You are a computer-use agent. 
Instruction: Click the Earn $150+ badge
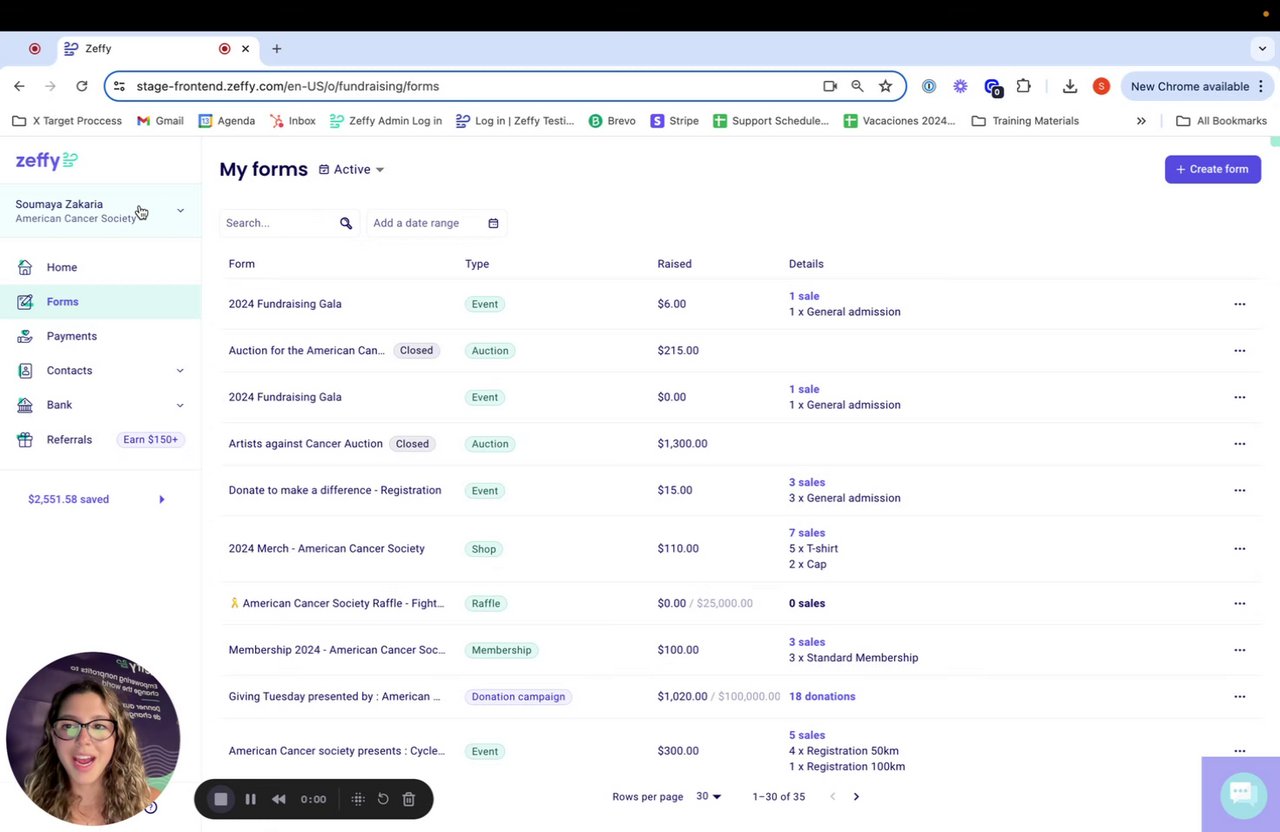coord(151,439)
